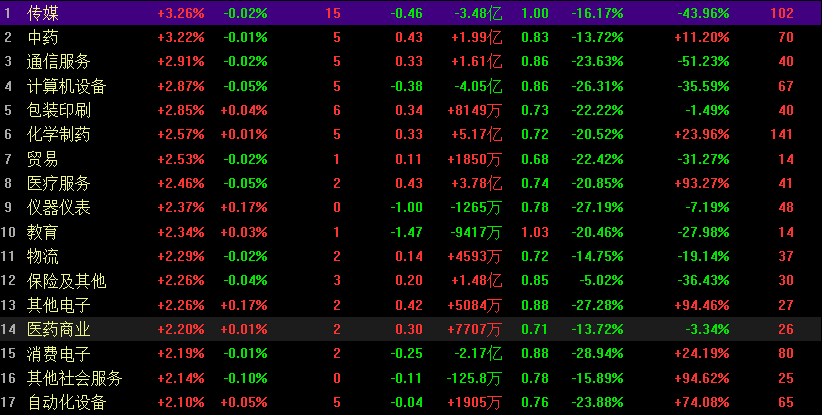The height and width of the screenshot is (415, 822).
Task: Click the 仪器仪表 sector name
Action: click(x=58, y=207)
